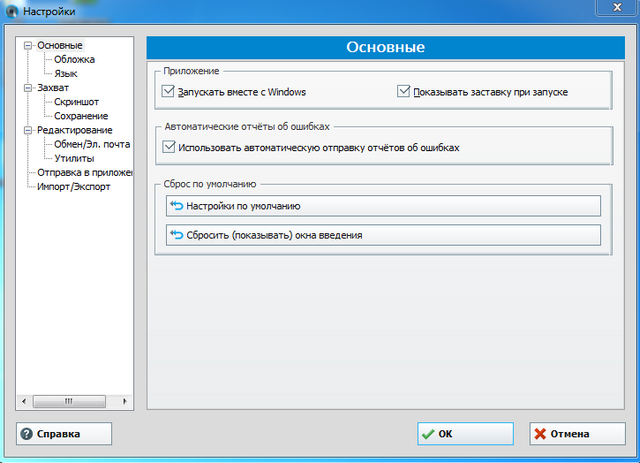Open the Язык settings page

coord(66,74)
